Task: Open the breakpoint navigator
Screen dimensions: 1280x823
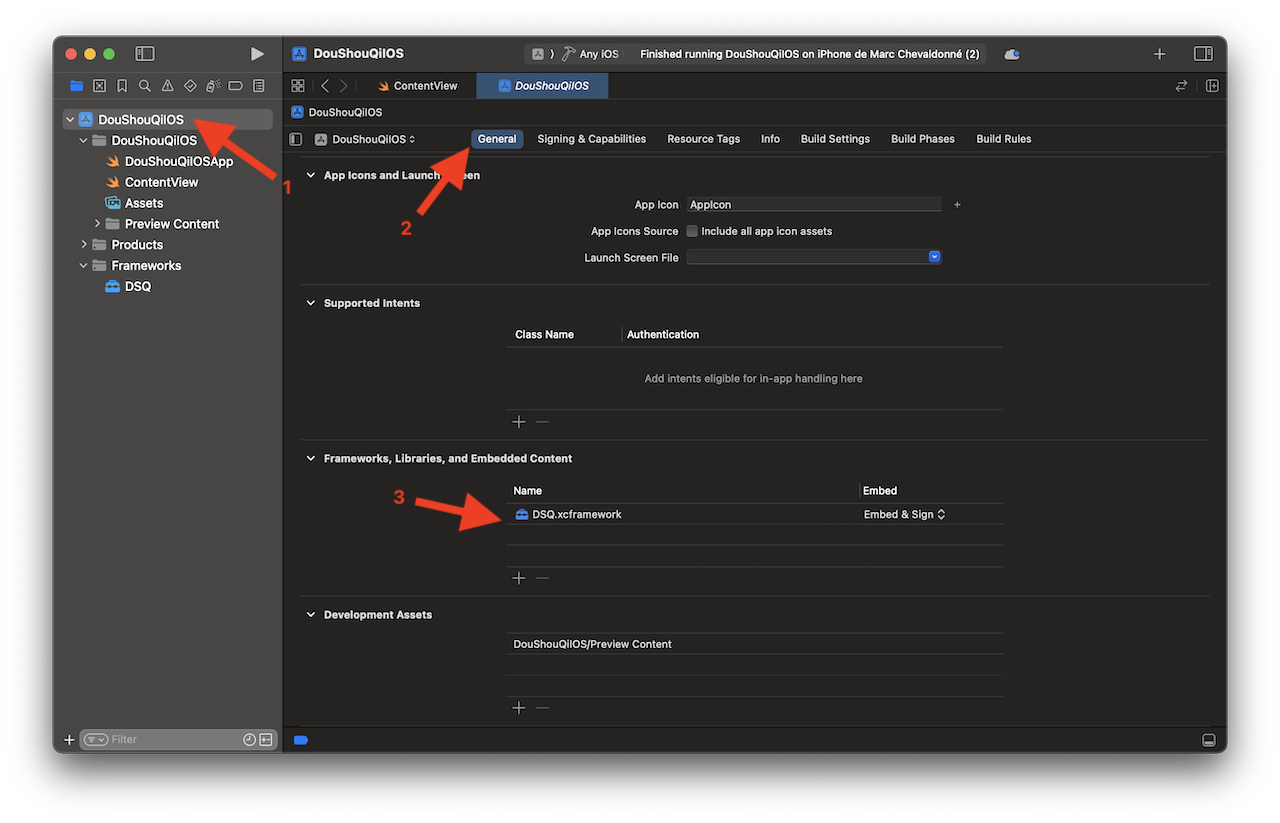Action: pos(236,86)
